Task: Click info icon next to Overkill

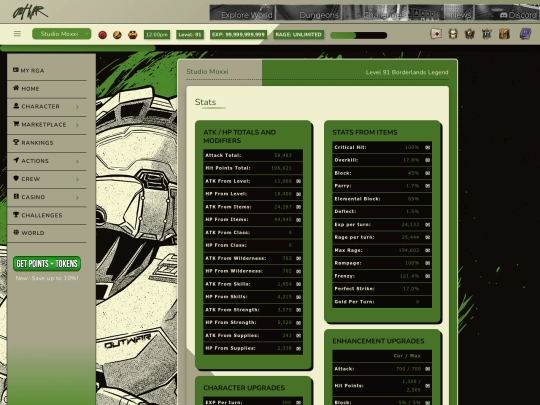Action: 427,160
